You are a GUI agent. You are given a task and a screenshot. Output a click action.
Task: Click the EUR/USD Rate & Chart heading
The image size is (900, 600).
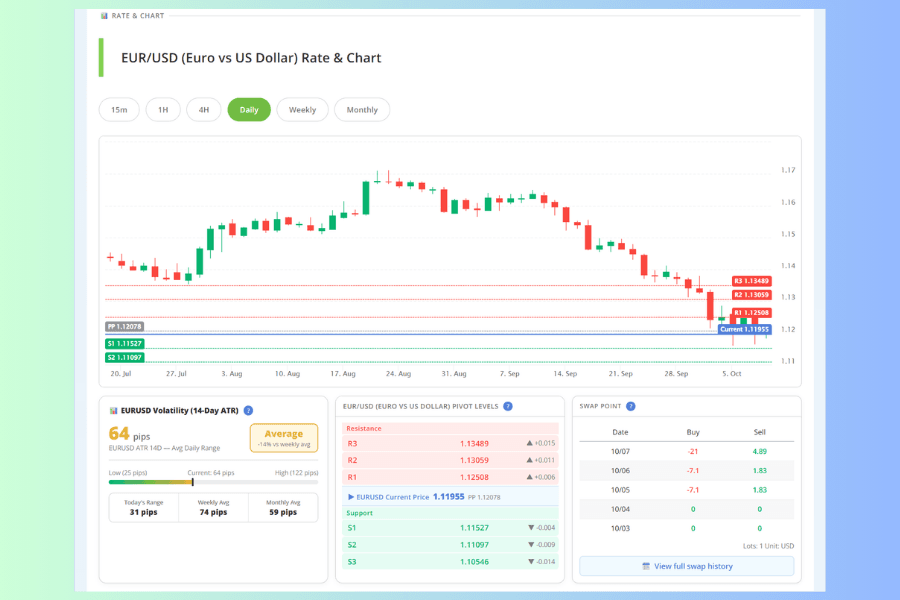[251, 58]
